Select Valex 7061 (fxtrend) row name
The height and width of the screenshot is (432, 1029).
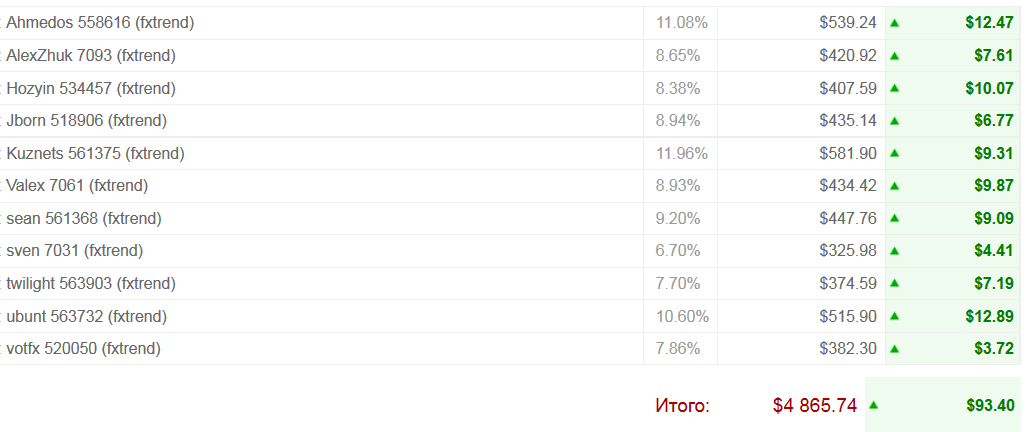coord(77,185)
